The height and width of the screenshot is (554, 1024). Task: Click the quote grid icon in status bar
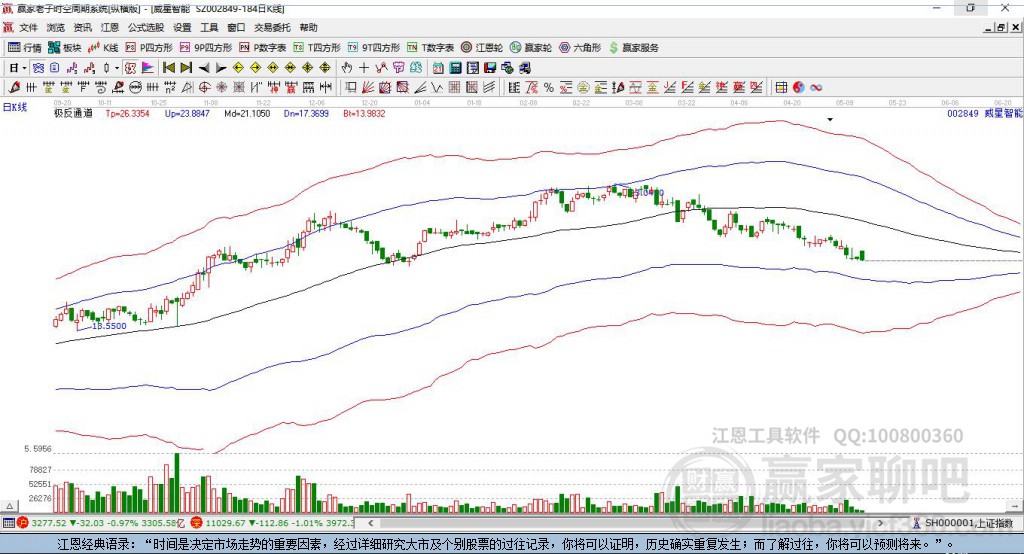(8, 523)
